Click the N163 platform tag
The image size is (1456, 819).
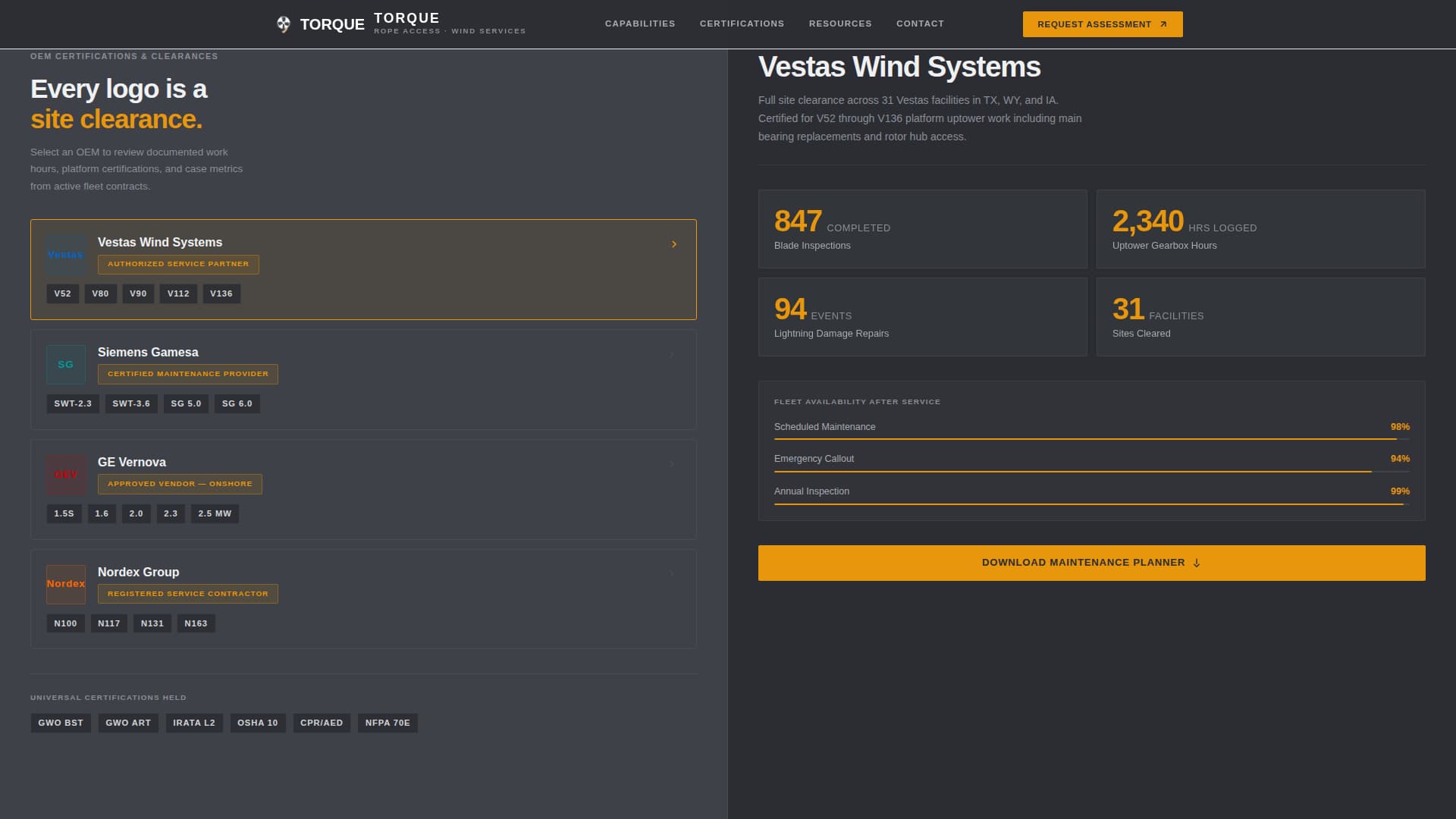point(196,624)
